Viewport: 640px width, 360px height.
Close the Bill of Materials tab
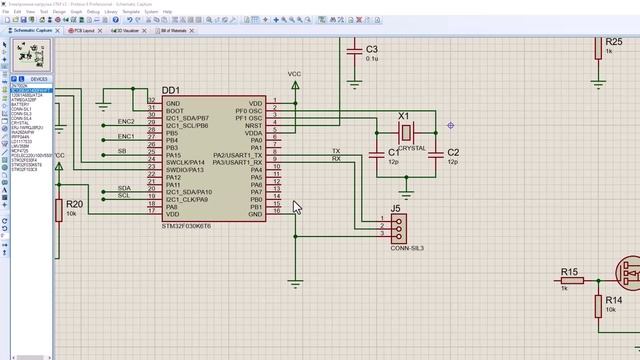pos(191,31)
